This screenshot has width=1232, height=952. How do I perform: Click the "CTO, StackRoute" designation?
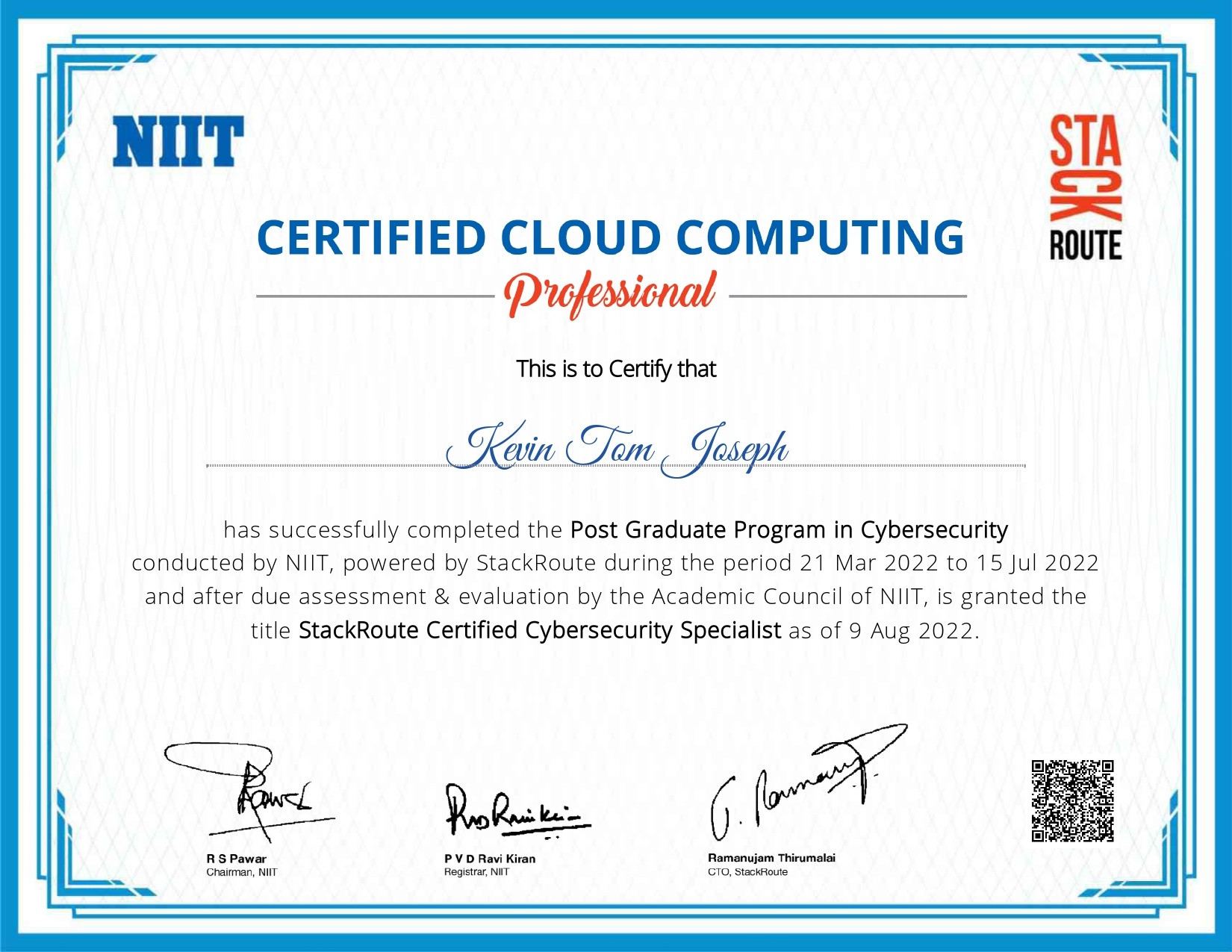point(747,872)
